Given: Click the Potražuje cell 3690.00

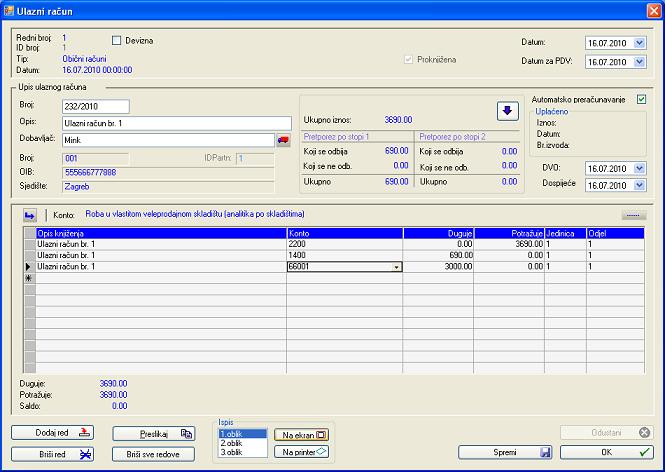Looking at the screenshot, I should pos(509,244).
